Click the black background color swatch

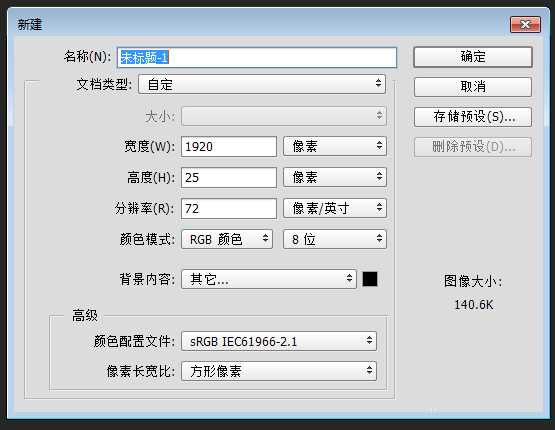pos(370,279)
